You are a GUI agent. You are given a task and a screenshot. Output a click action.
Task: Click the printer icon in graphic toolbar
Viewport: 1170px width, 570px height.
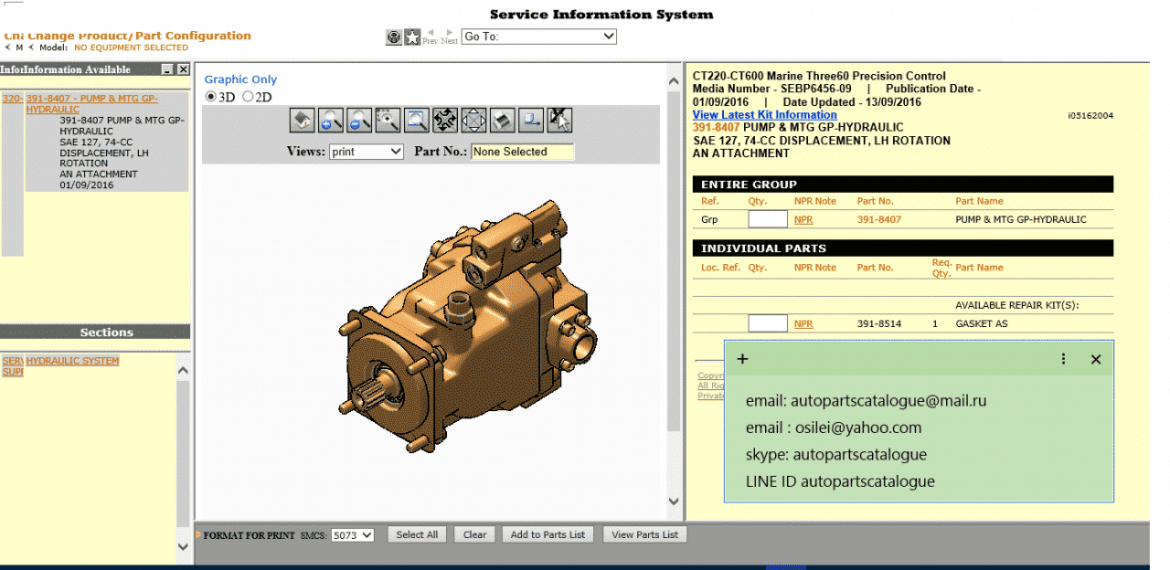503,121
